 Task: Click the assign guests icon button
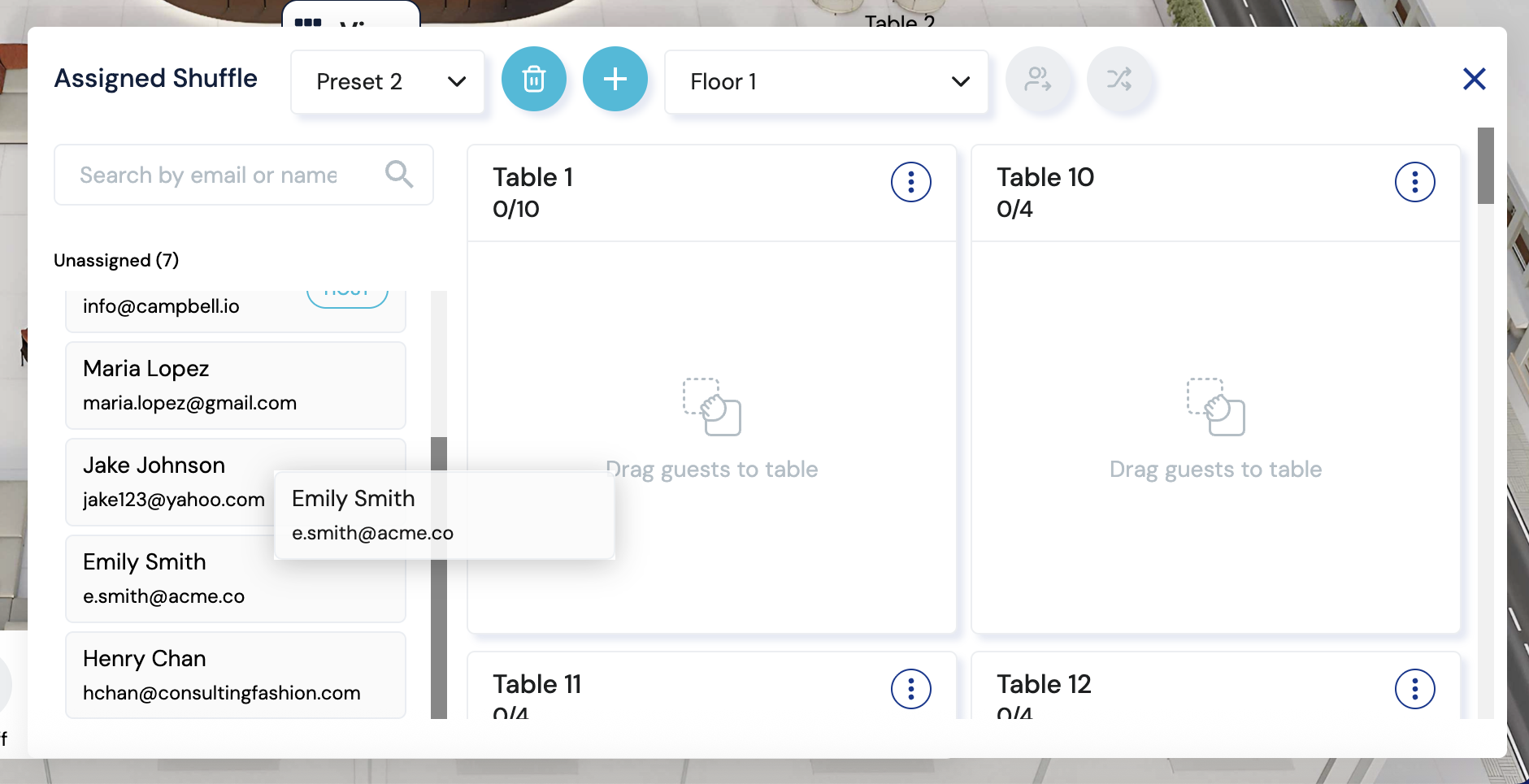point(1037,79)
